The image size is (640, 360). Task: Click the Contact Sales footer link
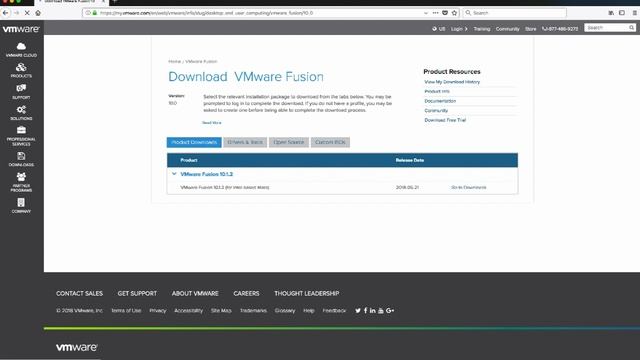coord(79,293)
